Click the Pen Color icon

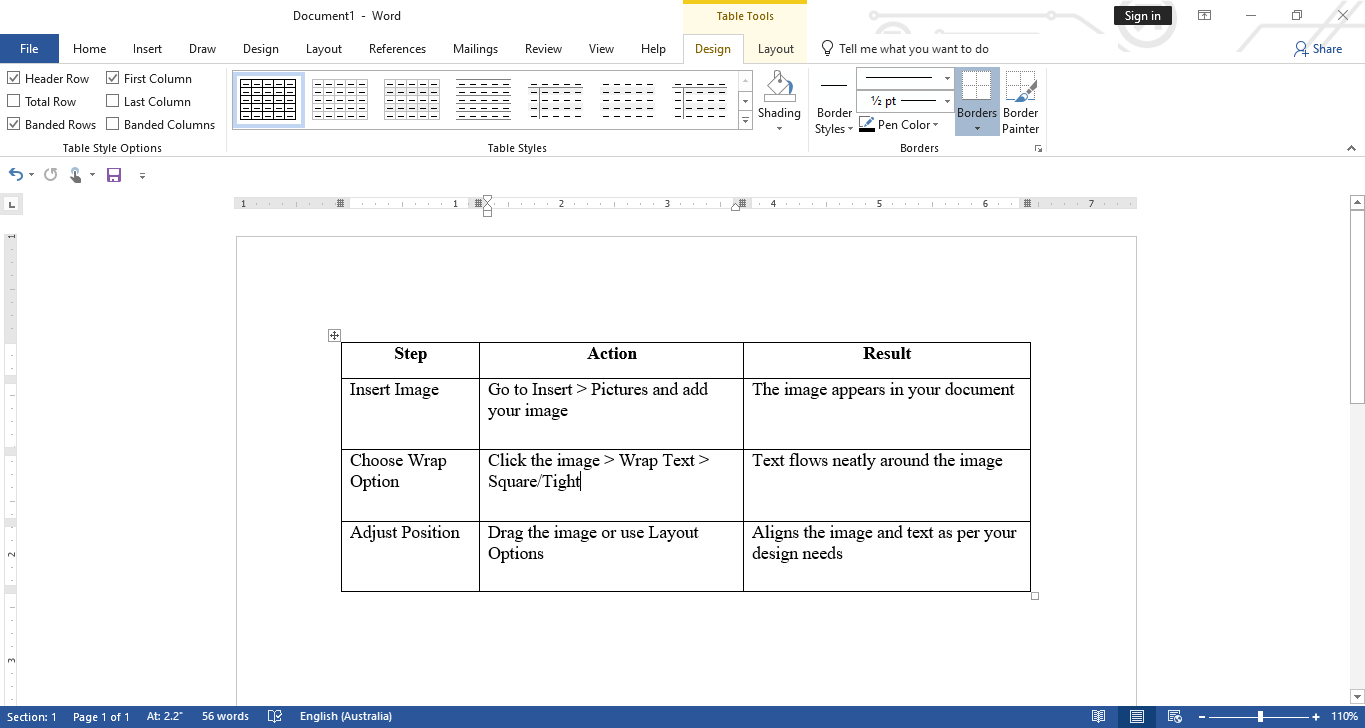pyautogui.click(x=866, y=124)
